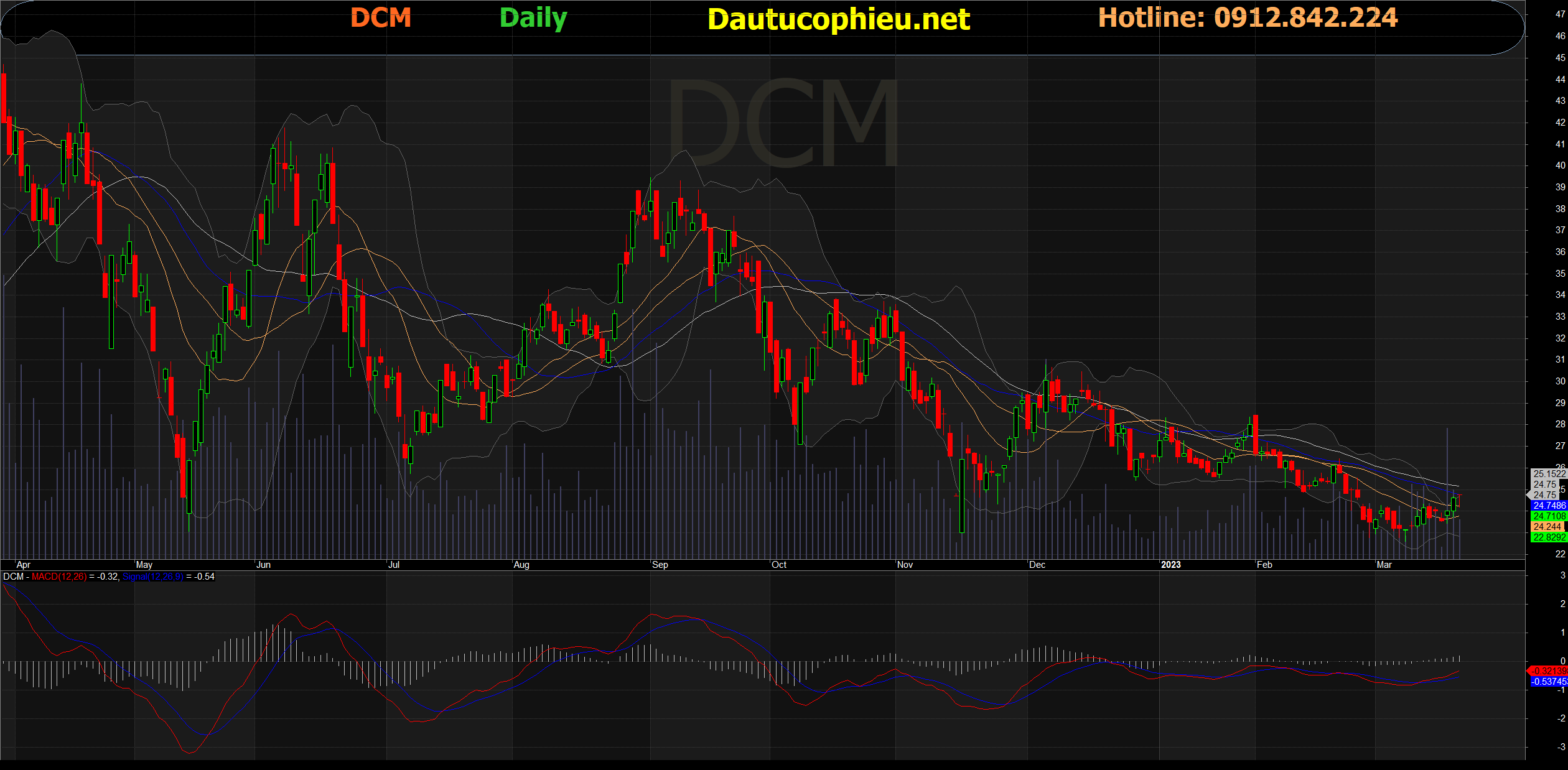1568x770 pixels.
Task: Click the green 22.8292 price tag
Action: pos(1549,537)
